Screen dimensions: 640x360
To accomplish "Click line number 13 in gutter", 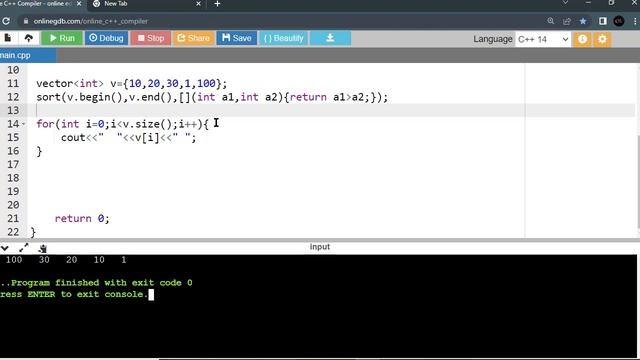I will (13, 110).
